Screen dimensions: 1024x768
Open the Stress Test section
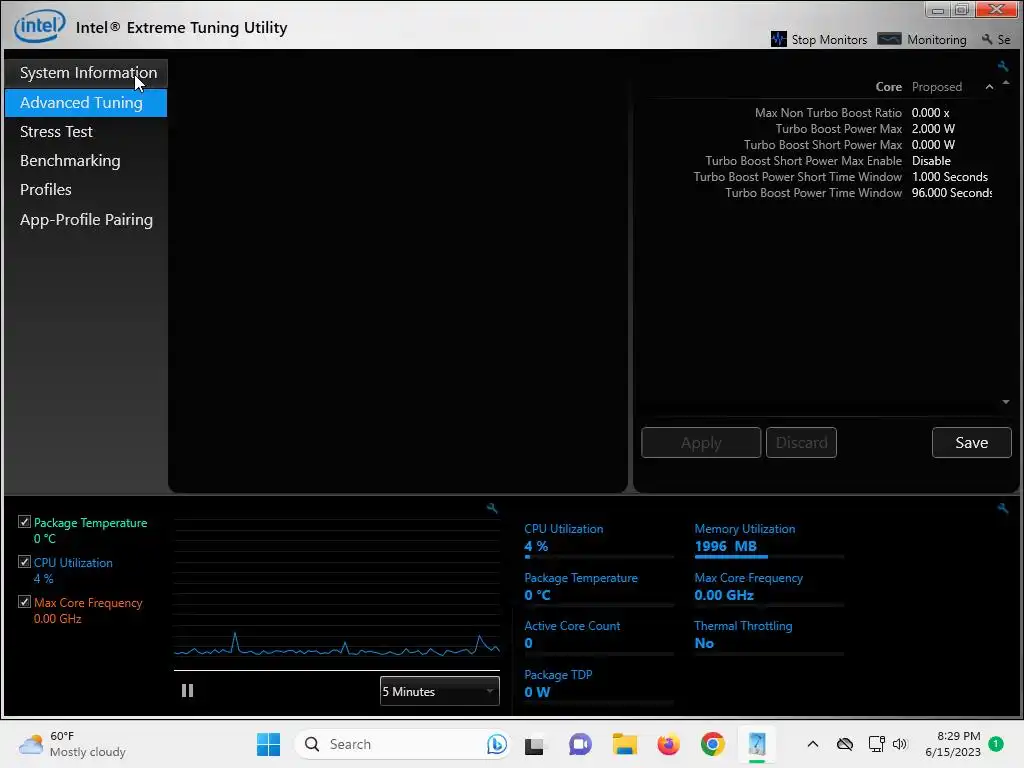tap(56, 131)
